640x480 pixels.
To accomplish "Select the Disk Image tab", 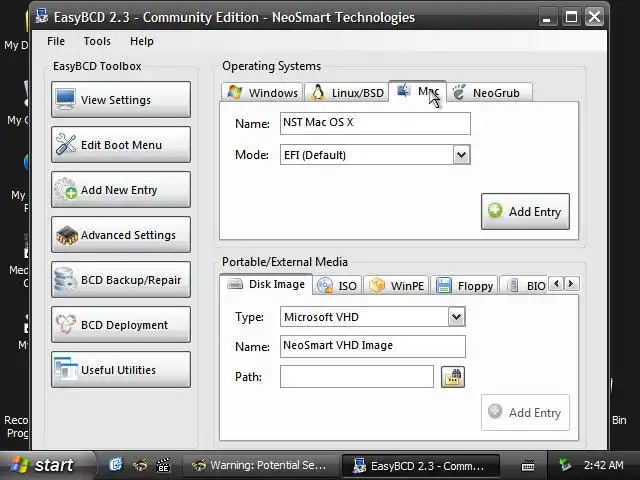I will pos(266,284).
